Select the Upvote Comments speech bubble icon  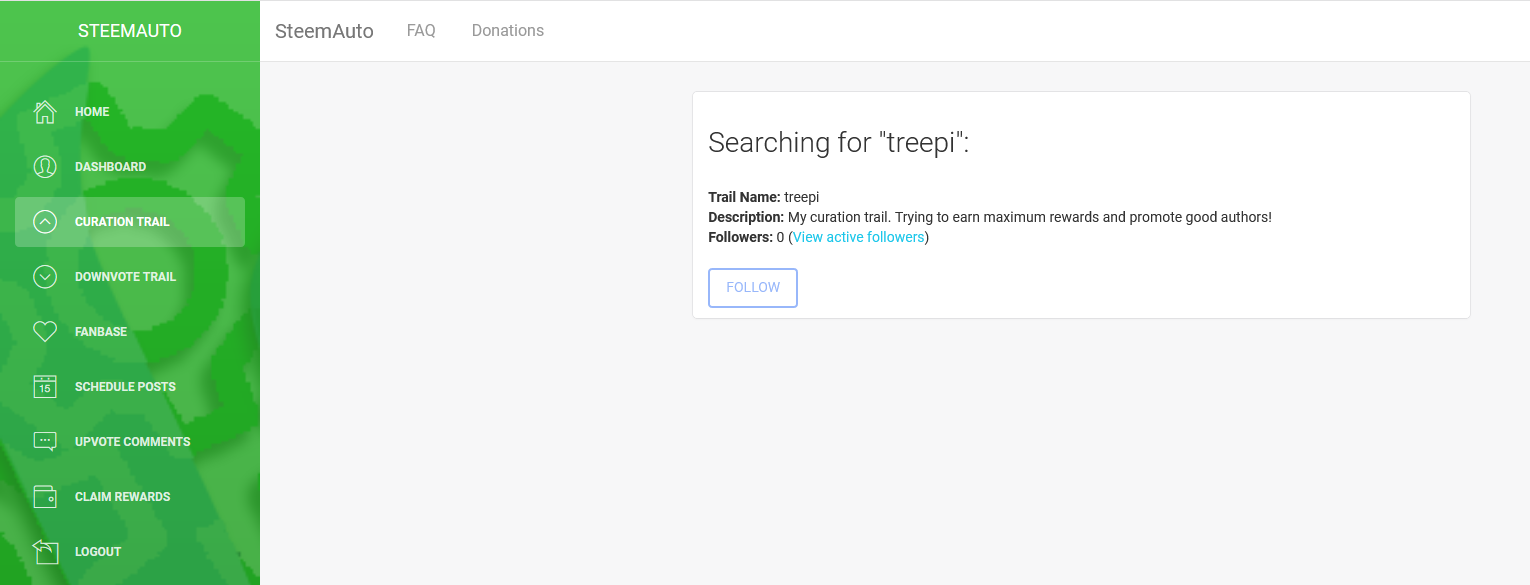click(x=45, y=442)
